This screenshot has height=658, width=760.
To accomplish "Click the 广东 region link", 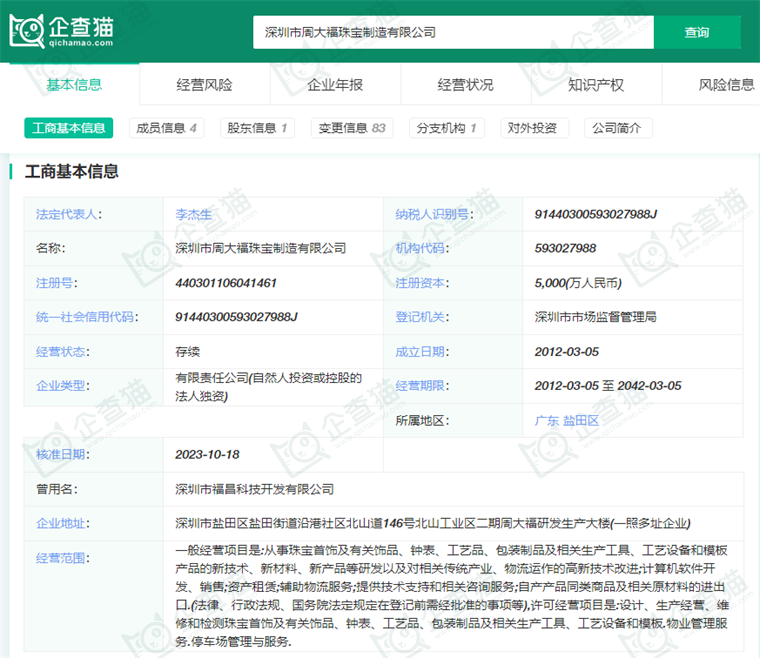I will point(547,421).
